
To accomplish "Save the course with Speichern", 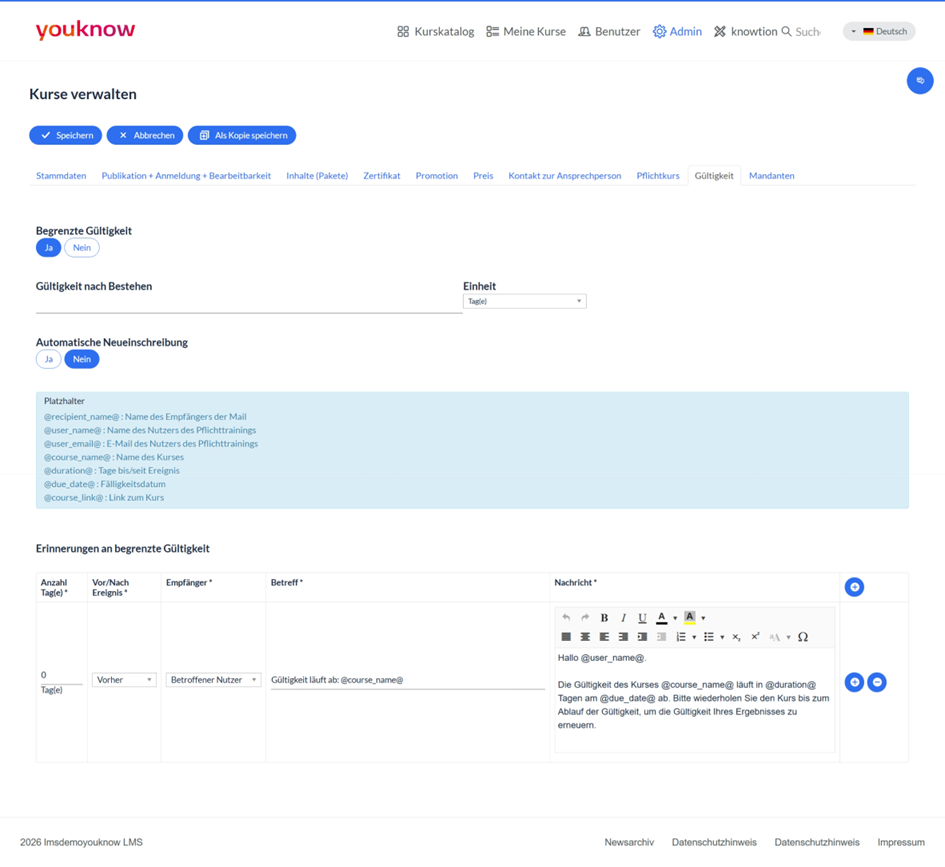I will tap(66, 136).
